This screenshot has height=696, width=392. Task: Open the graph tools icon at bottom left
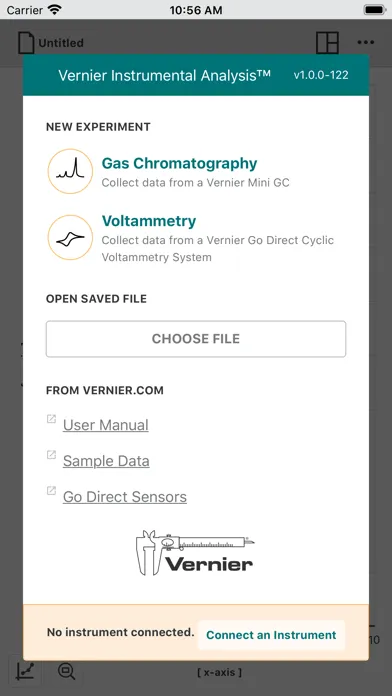point(25,671)
